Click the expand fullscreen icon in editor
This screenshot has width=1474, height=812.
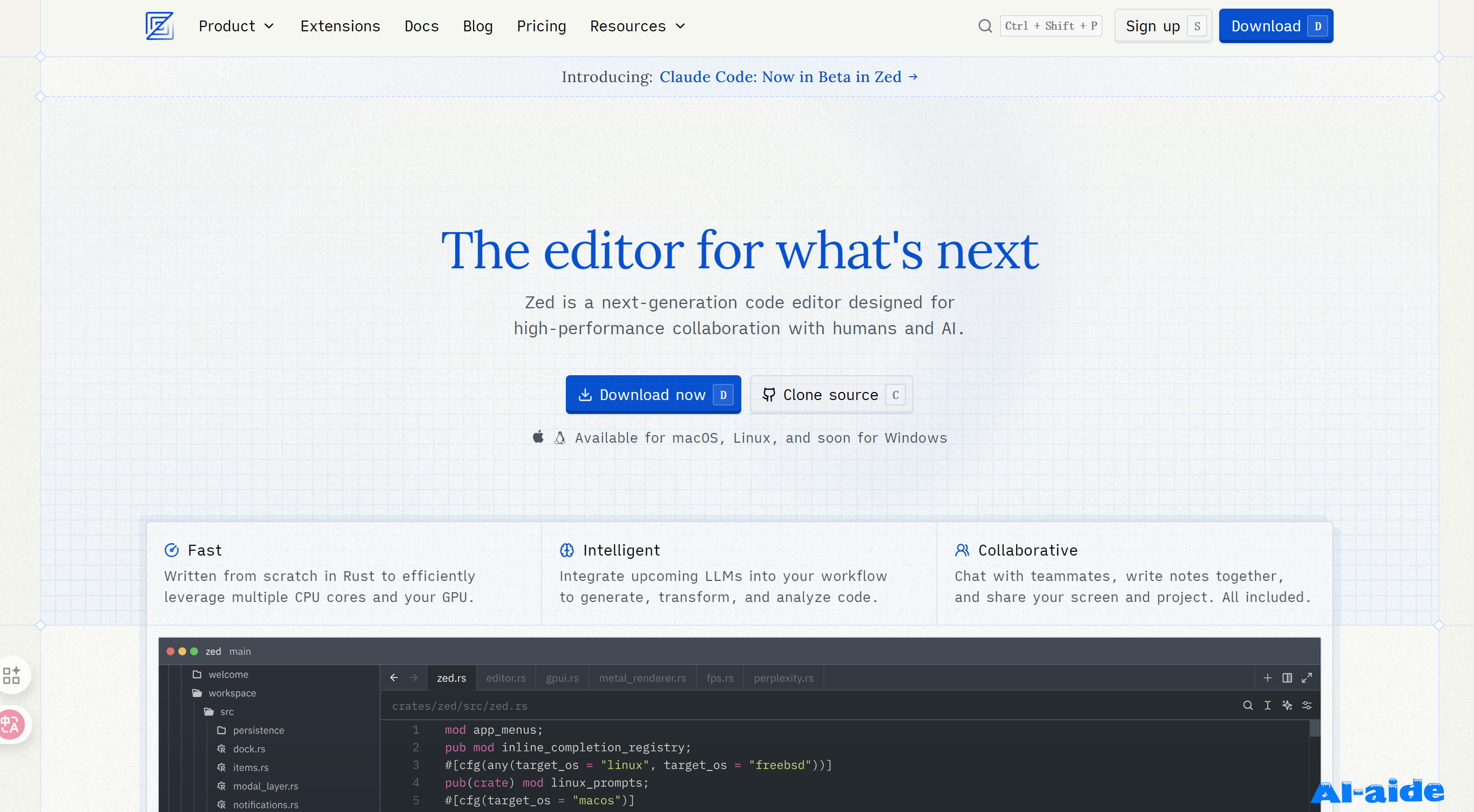(x=1307, y=678)
